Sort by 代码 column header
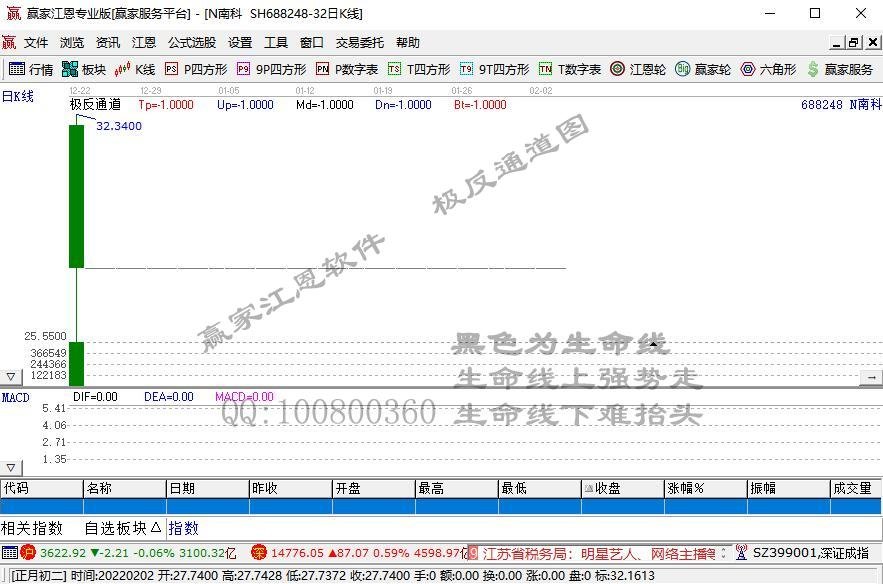 [x=42, y=488]
